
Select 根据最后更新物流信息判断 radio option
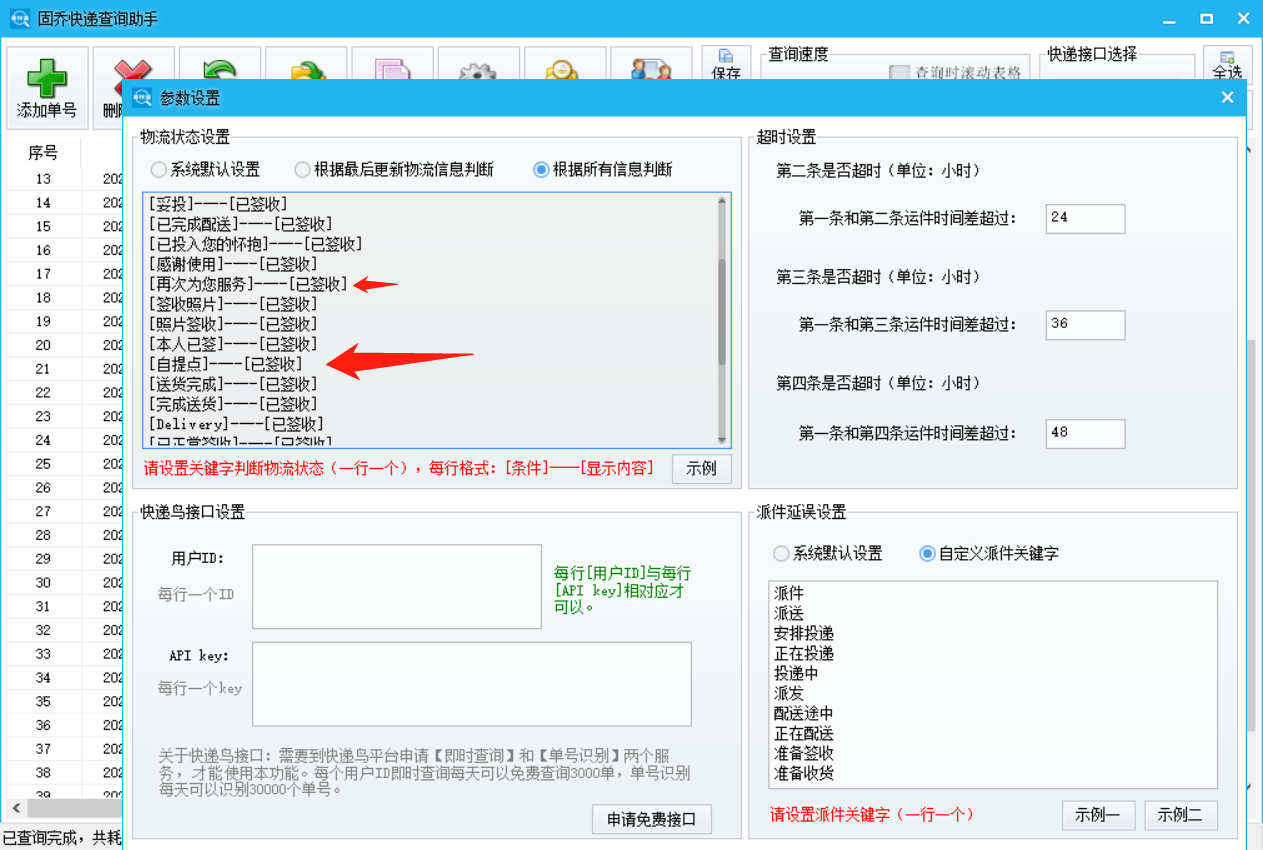click(x=302, y=170)
